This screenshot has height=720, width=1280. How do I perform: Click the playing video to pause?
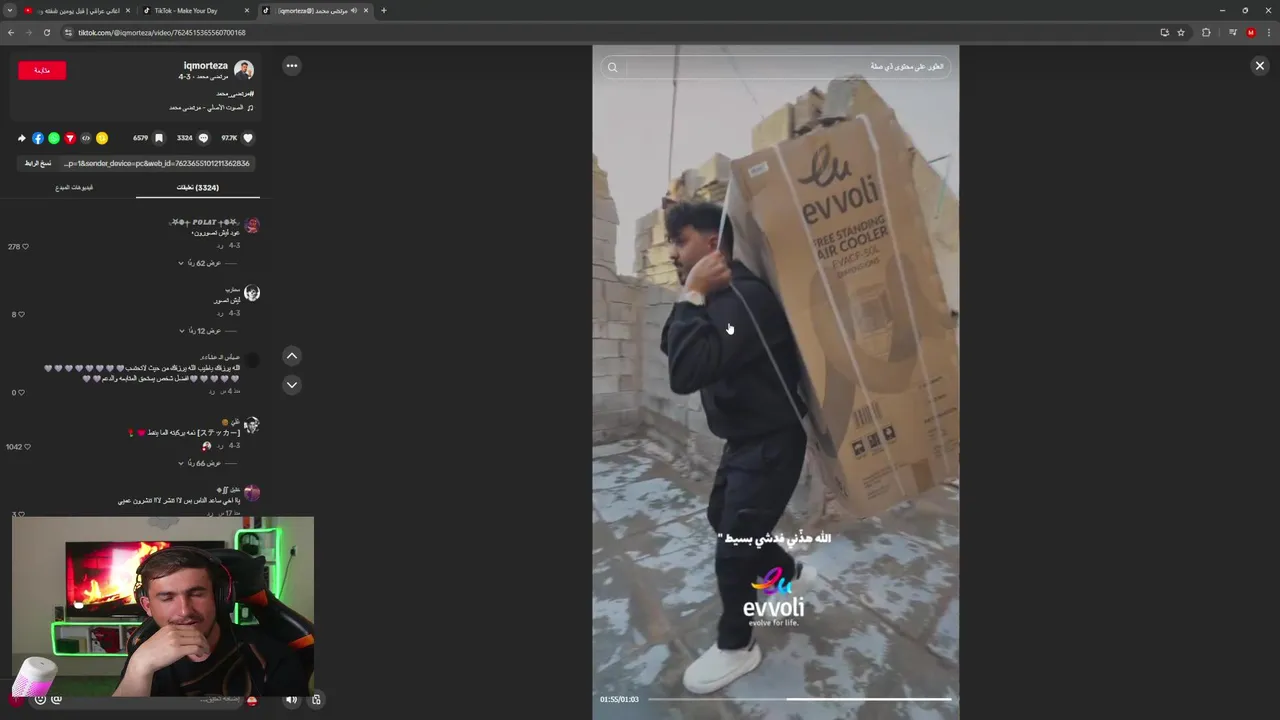775,382
